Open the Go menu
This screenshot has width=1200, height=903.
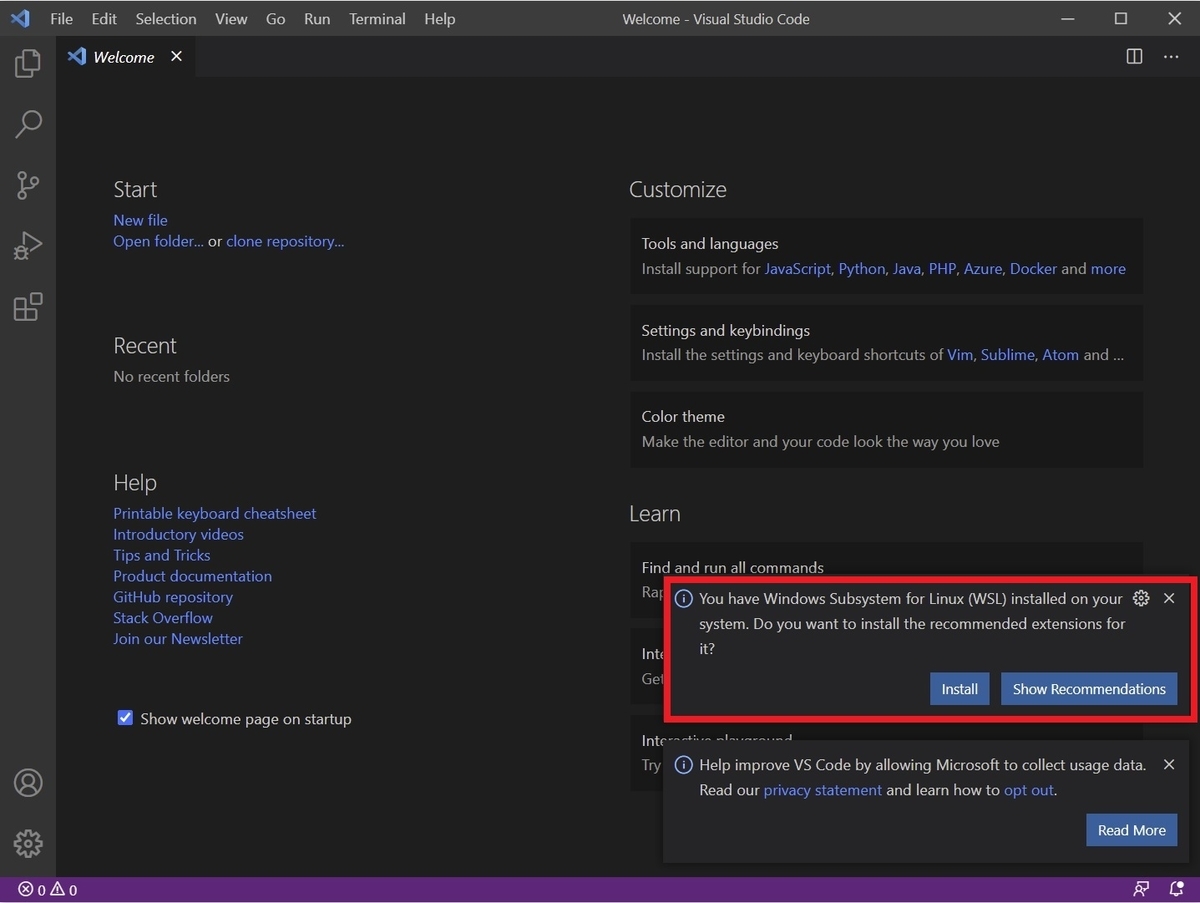coord(276,18)
